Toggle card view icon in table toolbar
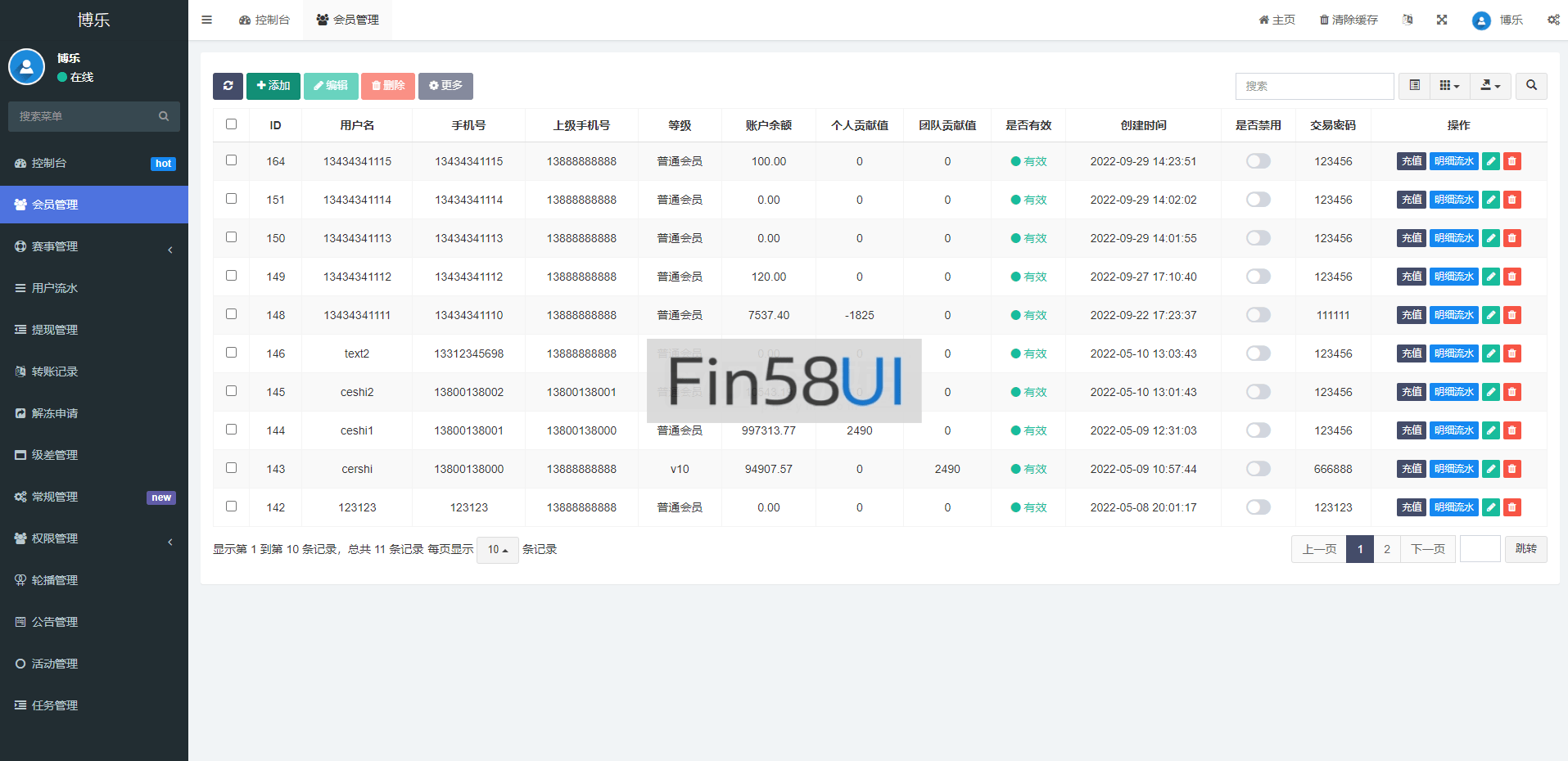 (x=1414, y=86)
